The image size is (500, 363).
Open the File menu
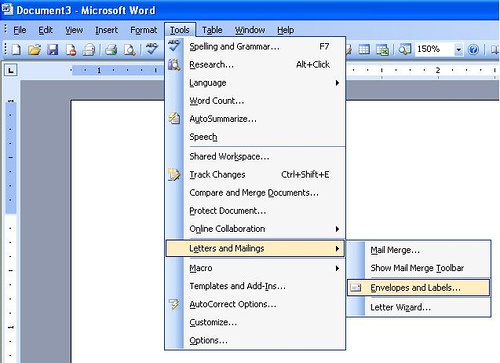[20, 30]
